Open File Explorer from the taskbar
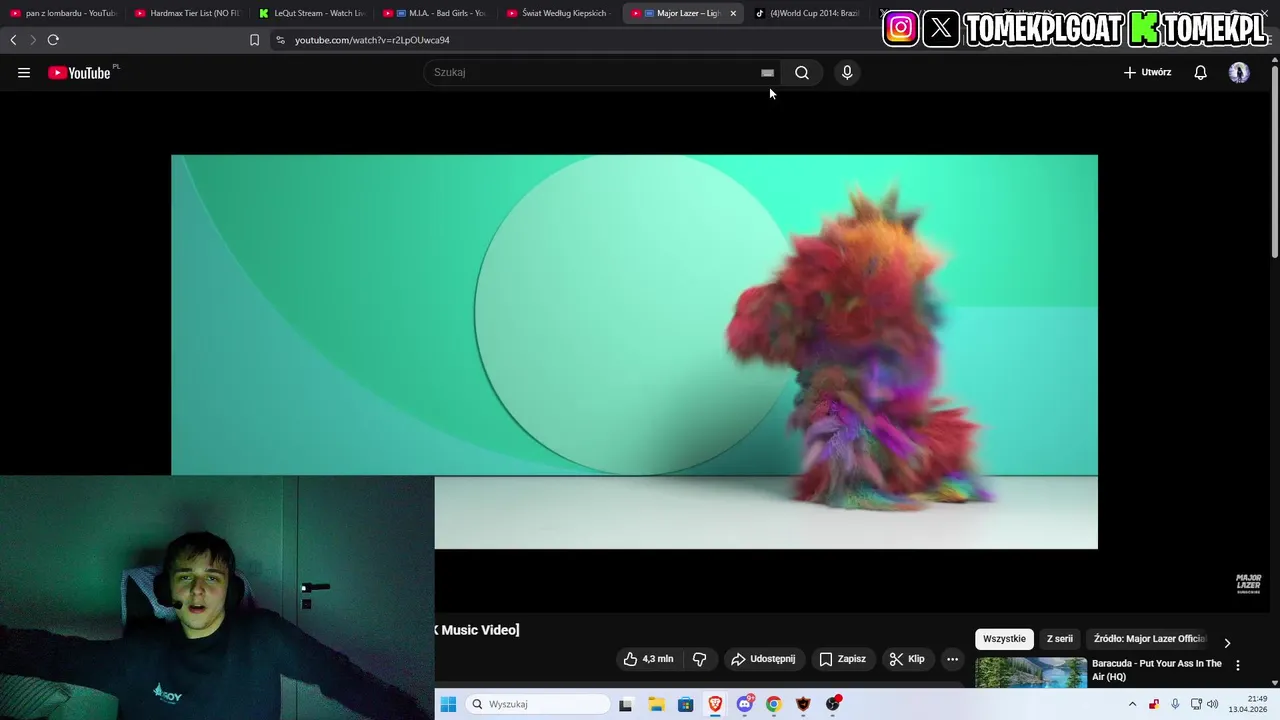 656,704
